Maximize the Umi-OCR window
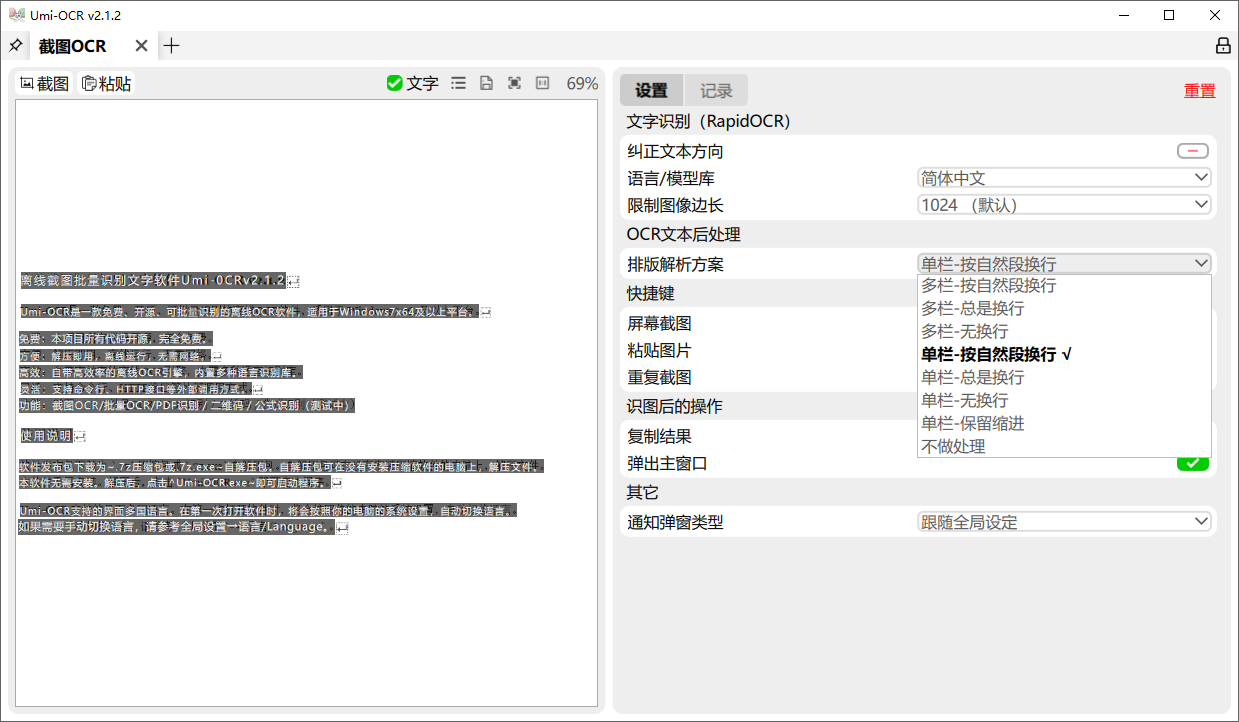This screenshot has width=1239, height=722. (x=1169, y=15)
